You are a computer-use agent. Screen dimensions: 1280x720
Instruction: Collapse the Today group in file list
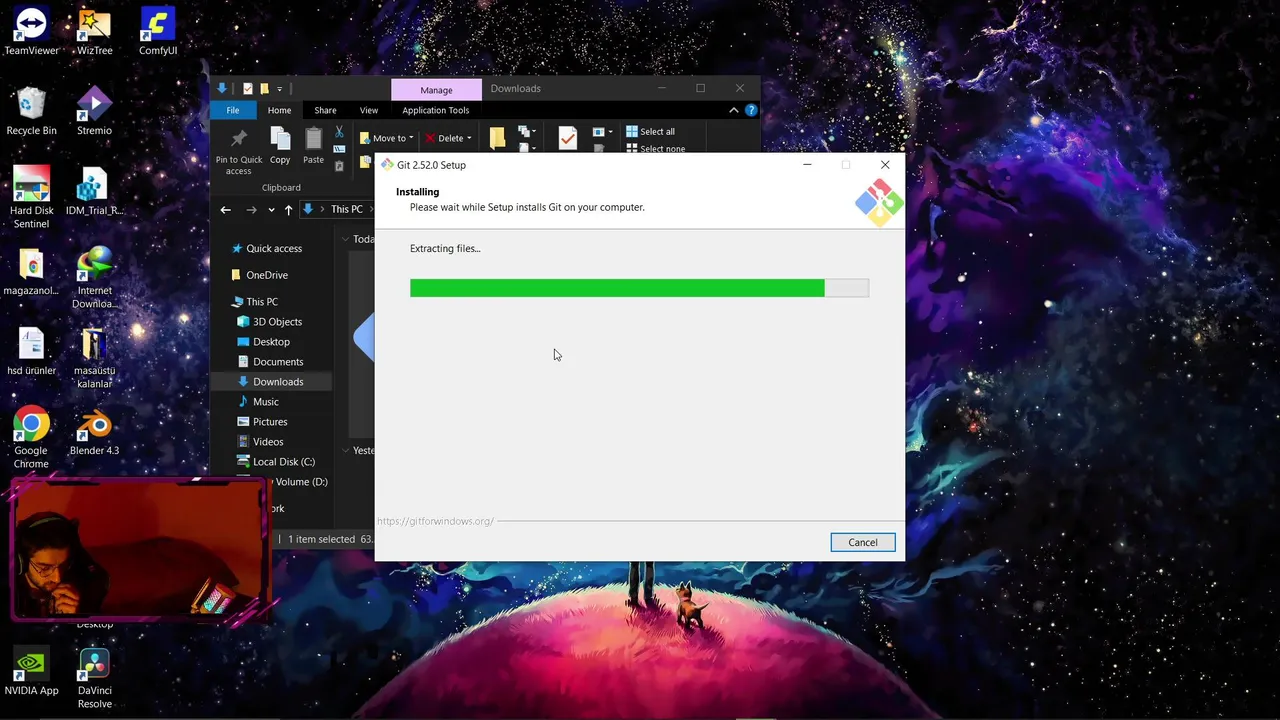346,239
